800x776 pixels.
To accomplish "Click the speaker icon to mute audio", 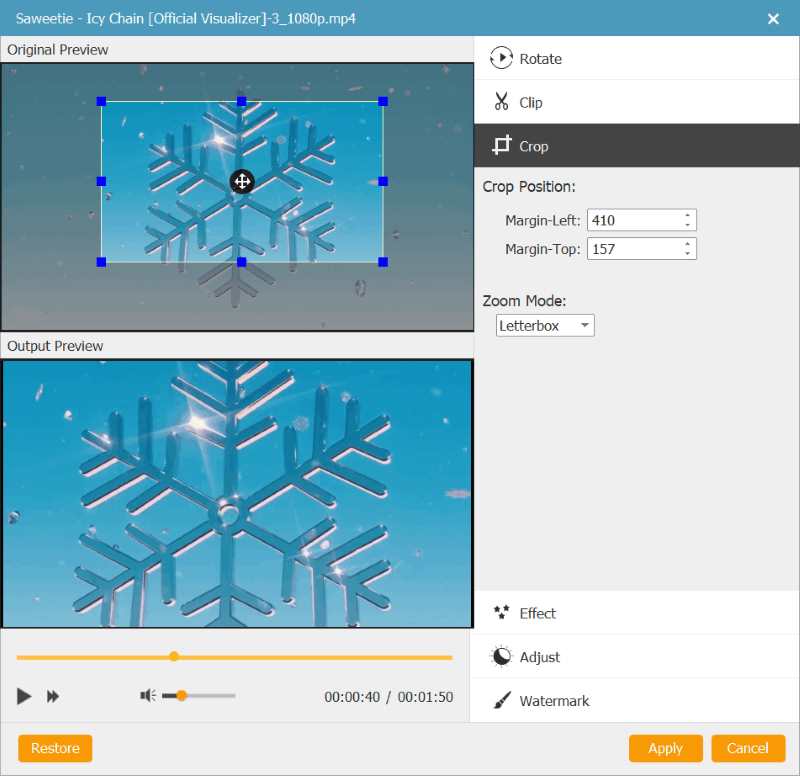I will click(147, 696).
